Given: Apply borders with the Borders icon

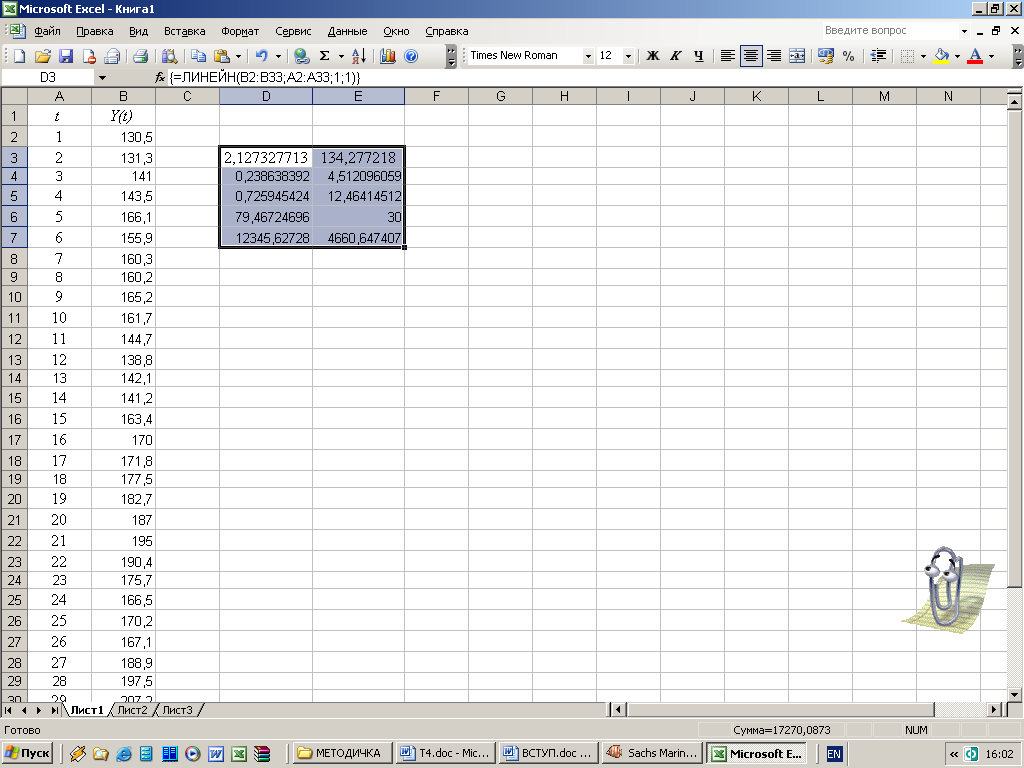Looking at the screenshot, I should (907, 56).
